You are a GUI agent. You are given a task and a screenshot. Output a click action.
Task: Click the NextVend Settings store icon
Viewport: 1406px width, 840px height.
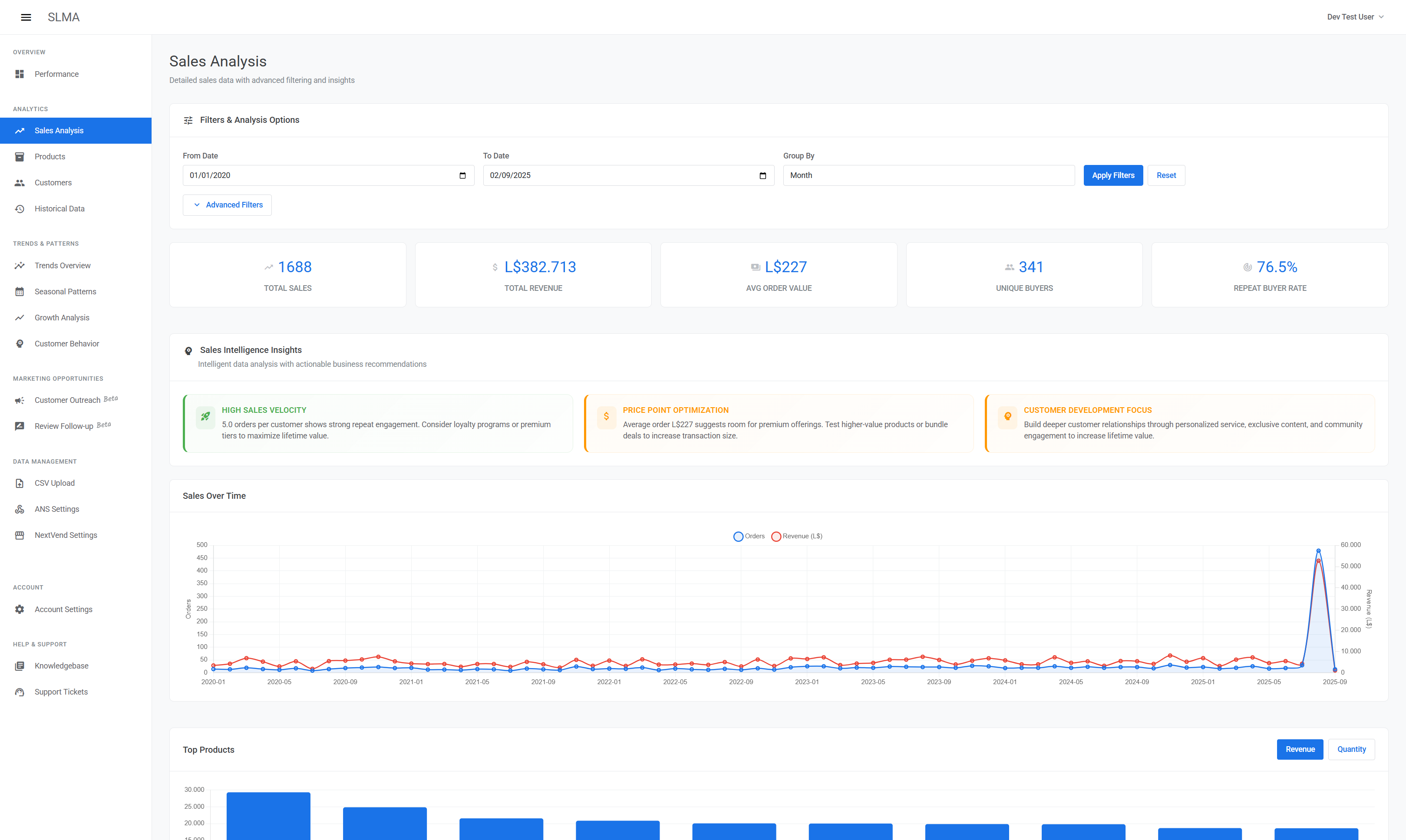coord(19,535)
